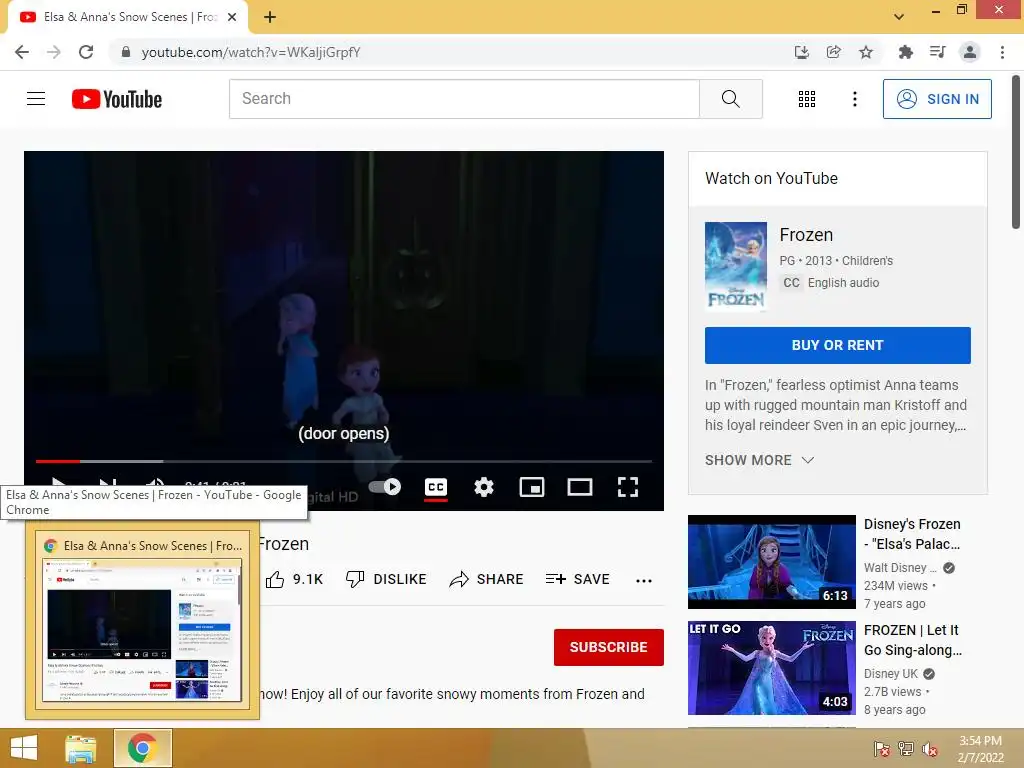Open Elsa's Palace video thumbnail
The width and height of the screenshot is (1024, 768).
(771, 562)
